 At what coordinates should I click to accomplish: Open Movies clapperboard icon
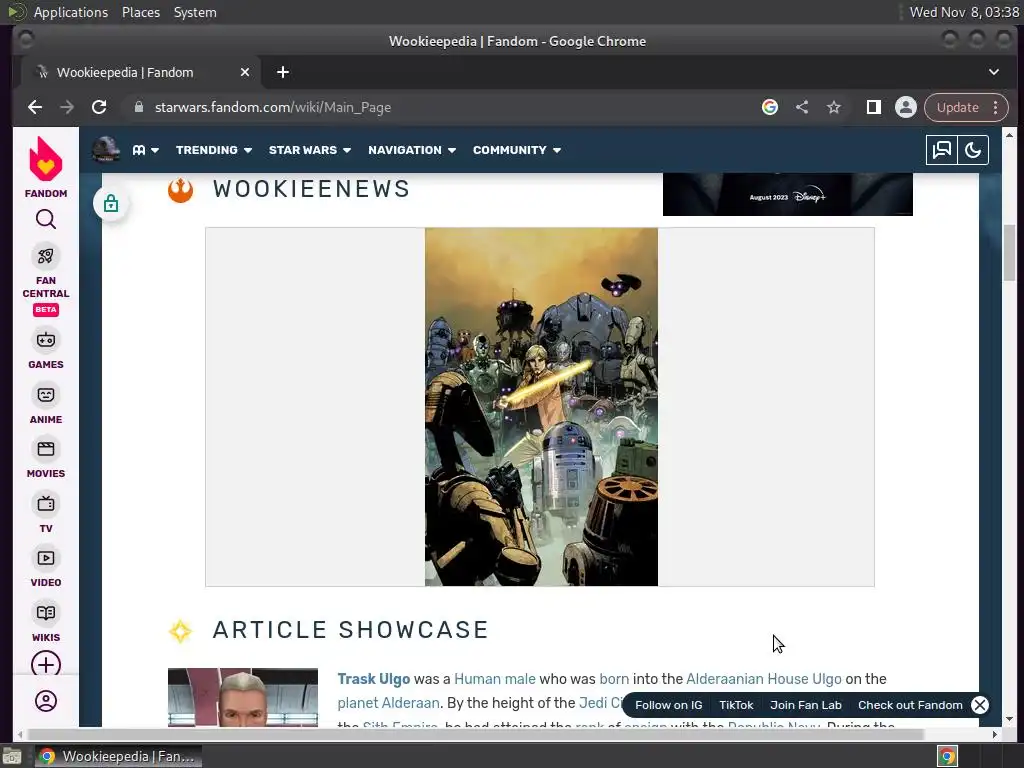[46, 449]
